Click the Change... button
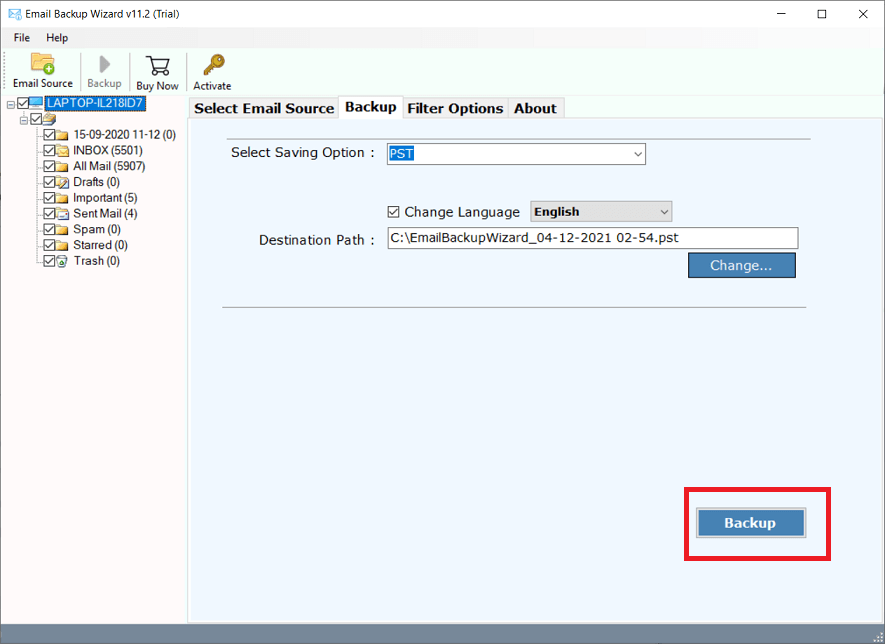Screen dimensions: 885x644 tap(741, 264)
